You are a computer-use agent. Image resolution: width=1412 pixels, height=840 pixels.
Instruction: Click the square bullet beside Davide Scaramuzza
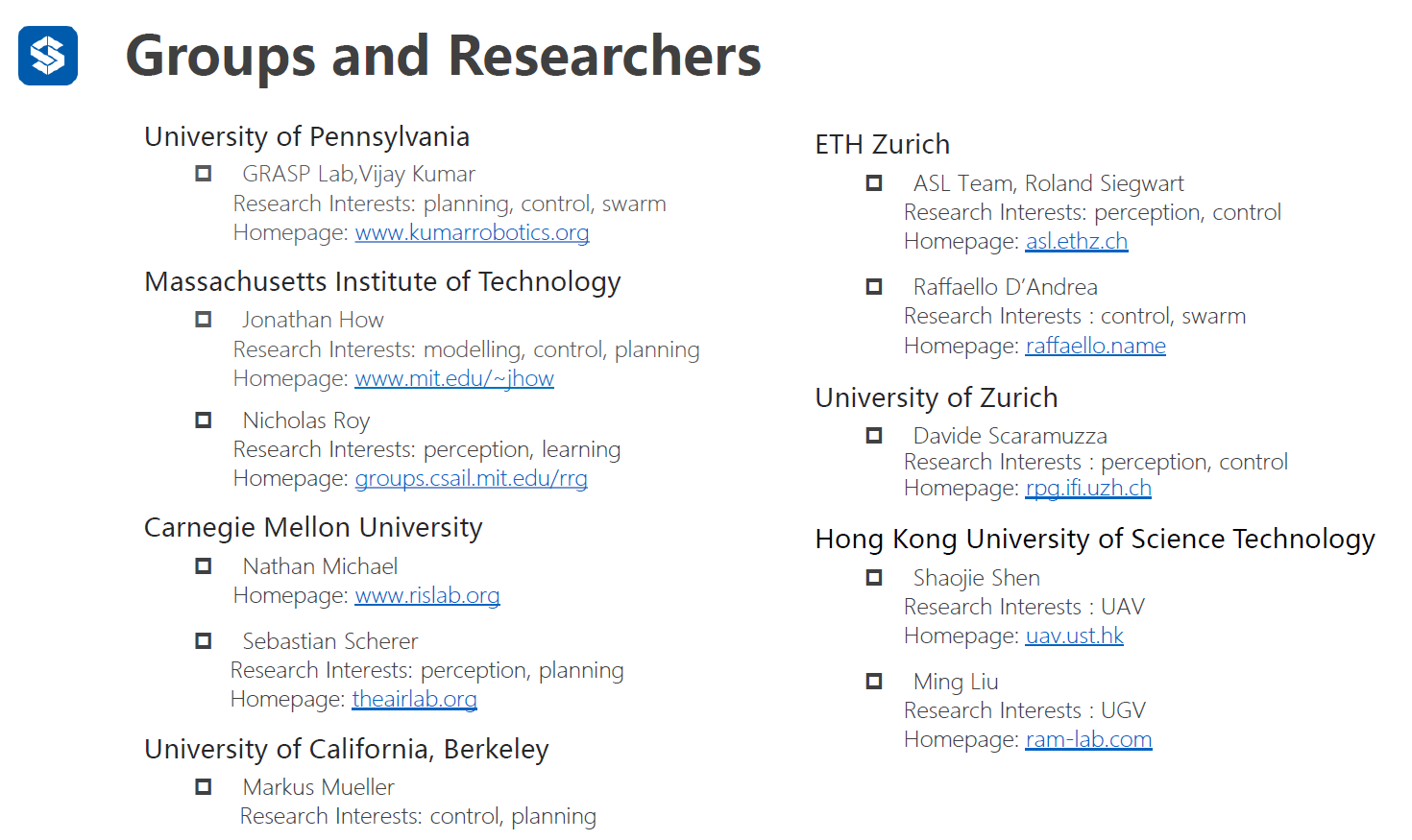pos(874,436)
